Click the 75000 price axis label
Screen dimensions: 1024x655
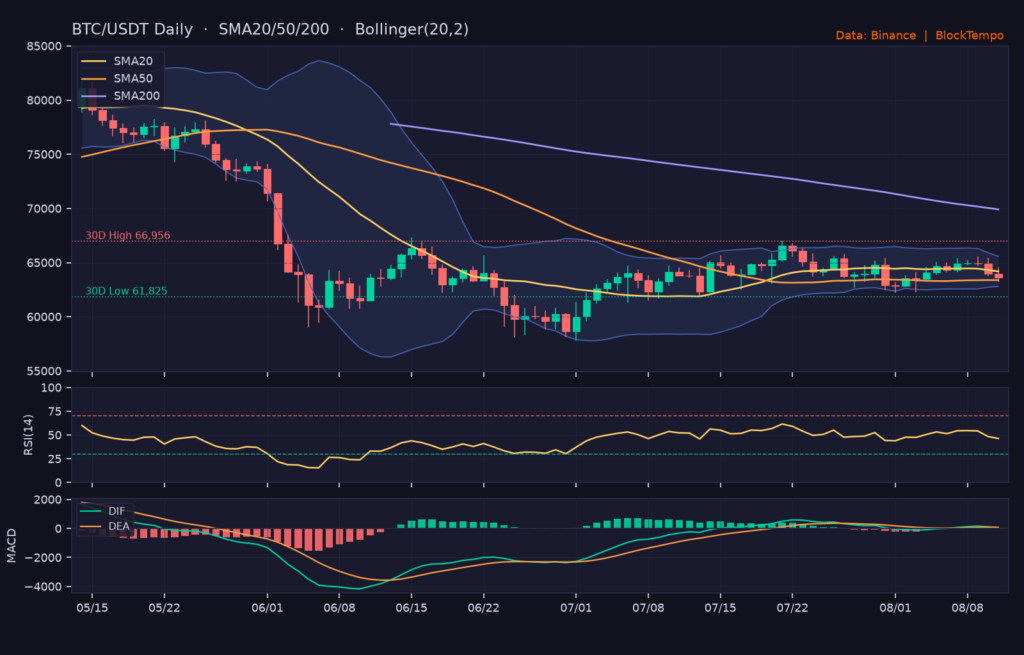[44, 155]
